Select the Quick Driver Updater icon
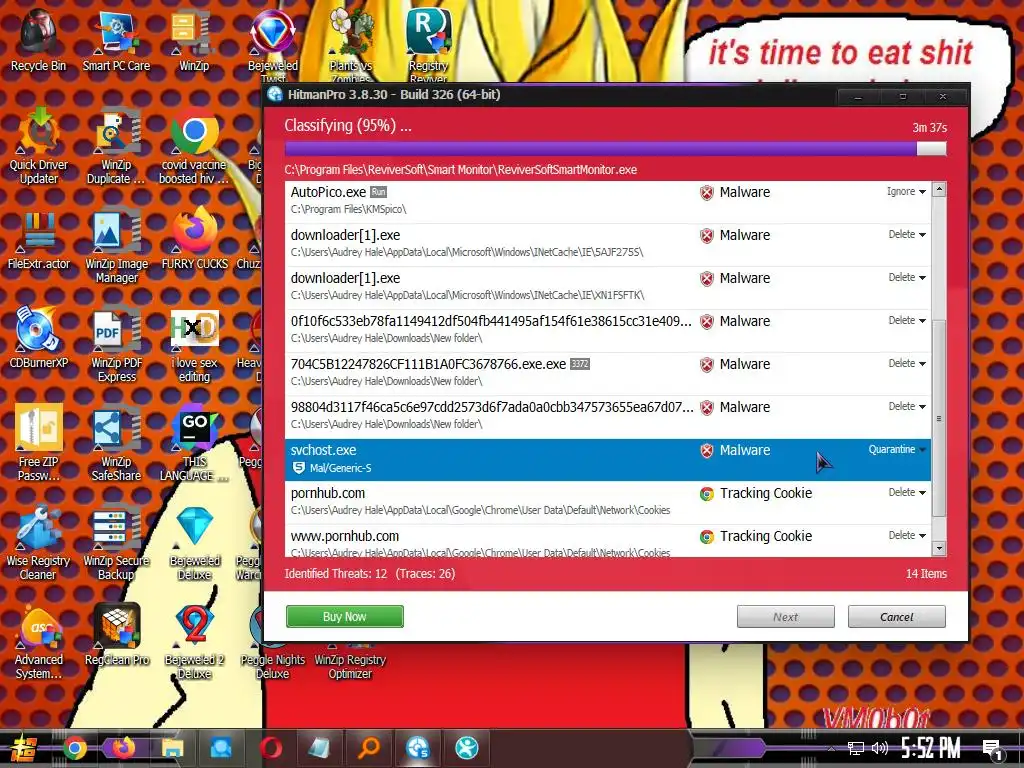 (38, 147)
